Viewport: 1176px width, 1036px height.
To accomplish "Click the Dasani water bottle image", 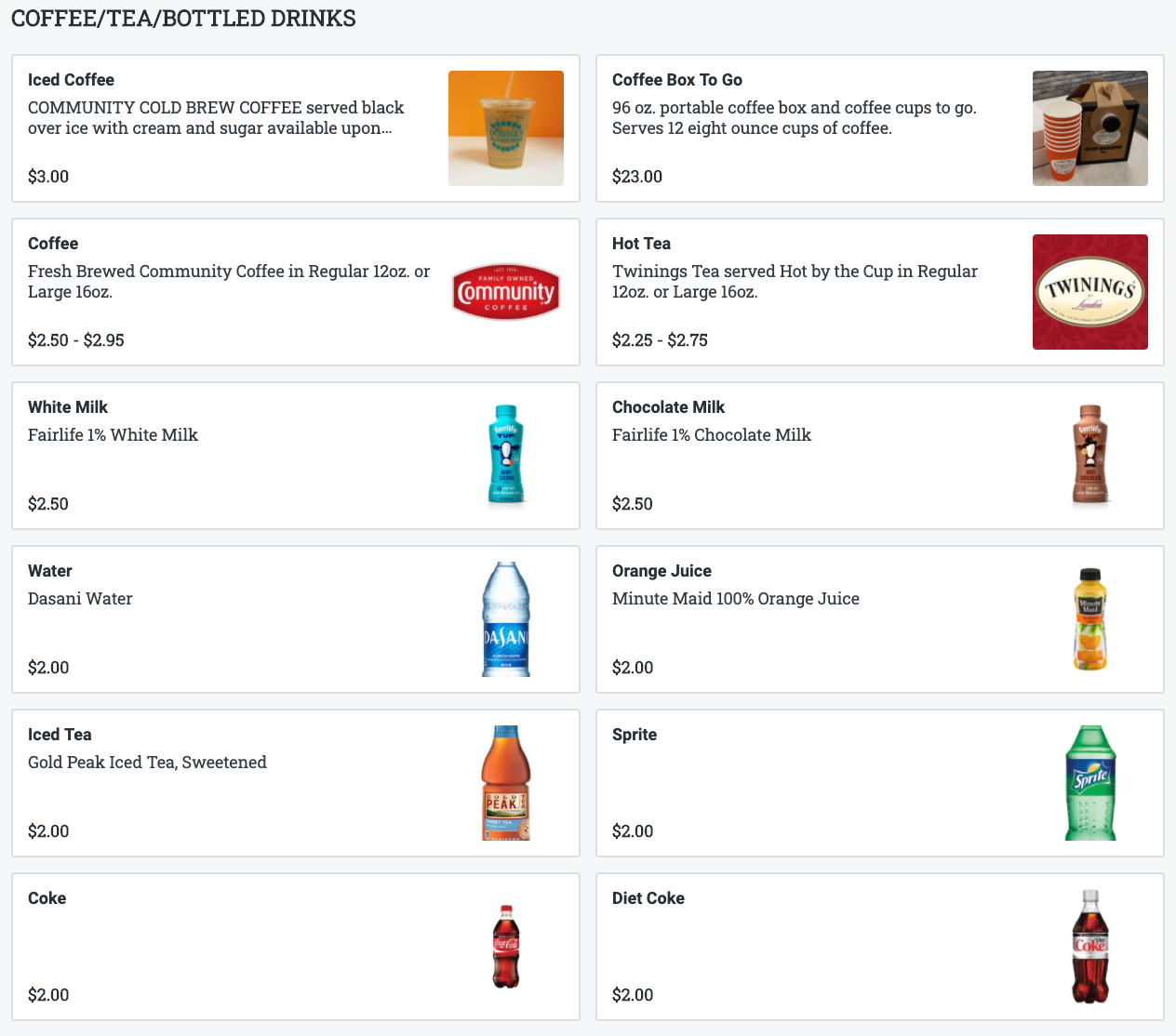I will tap(505, 619).
